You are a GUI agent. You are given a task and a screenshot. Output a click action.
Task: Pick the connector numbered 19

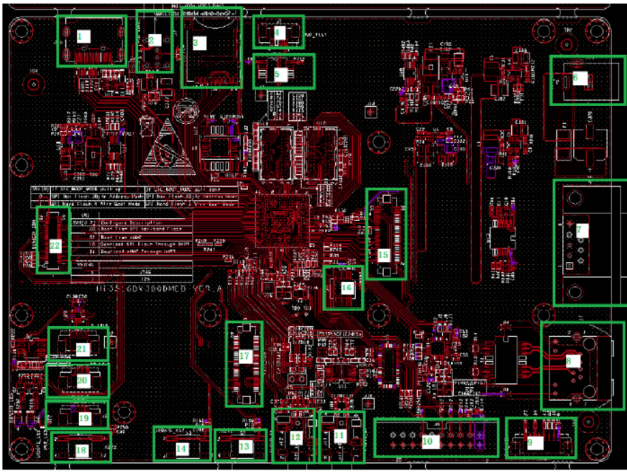[84, 416]
